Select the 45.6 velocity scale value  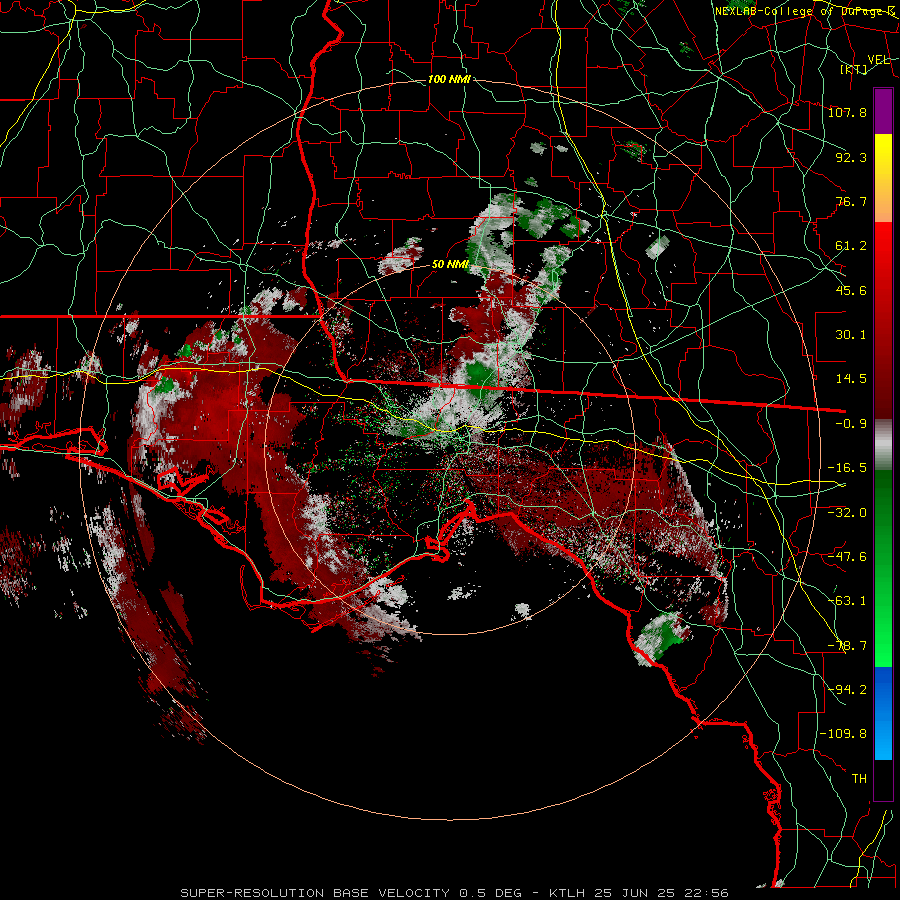851,290
